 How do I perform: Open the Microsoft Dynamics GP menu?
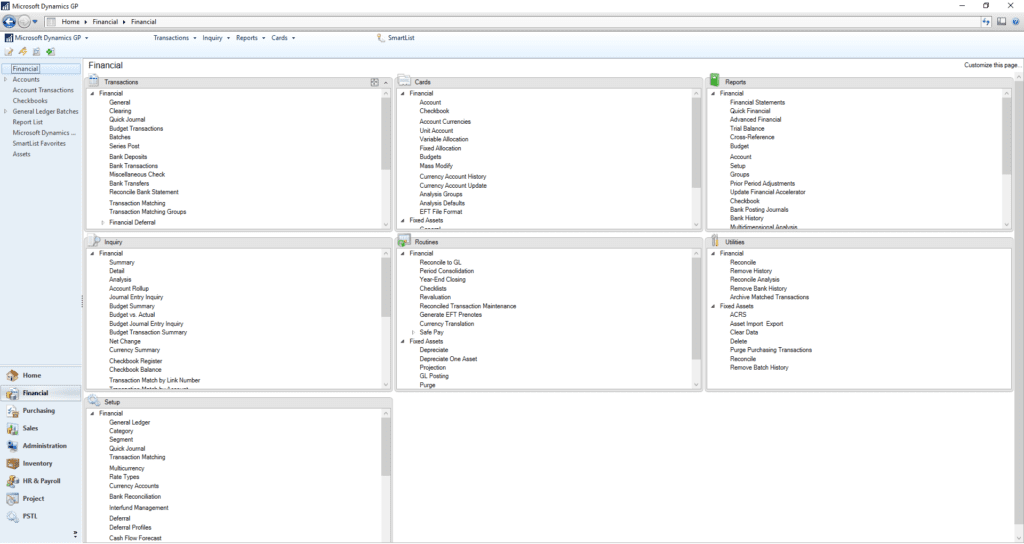point(46,38)
